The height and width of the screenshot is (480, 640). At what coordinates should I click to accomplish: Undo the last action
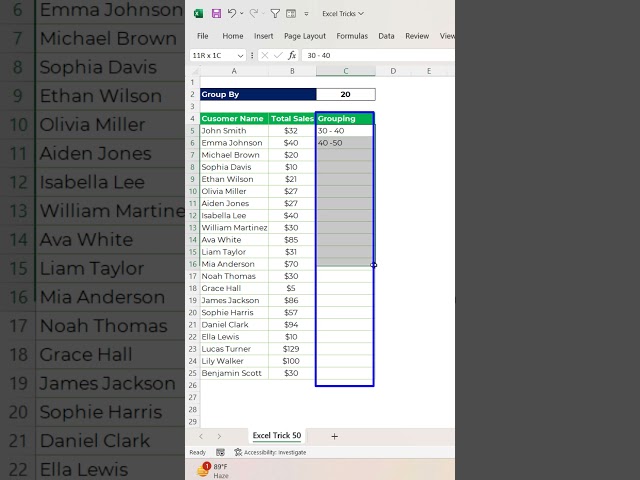(231, 13)
